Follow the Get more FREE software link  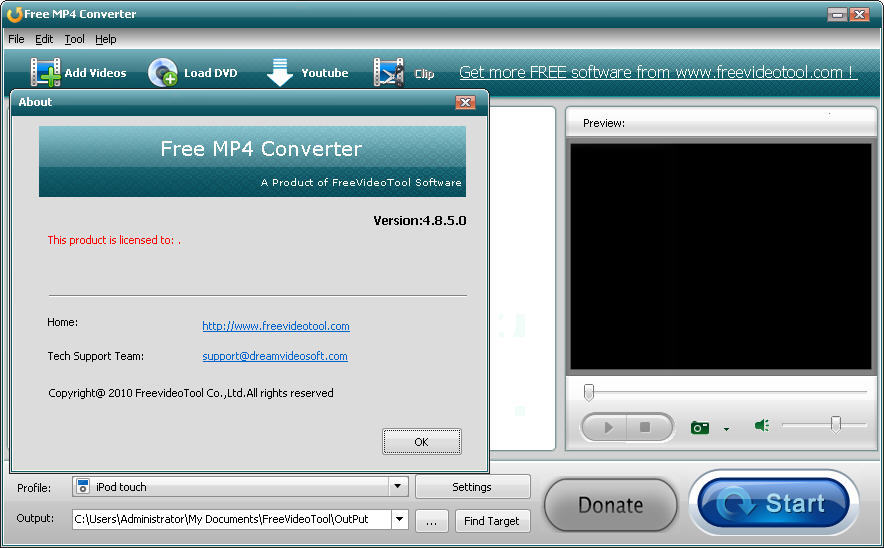coord(658,72)
